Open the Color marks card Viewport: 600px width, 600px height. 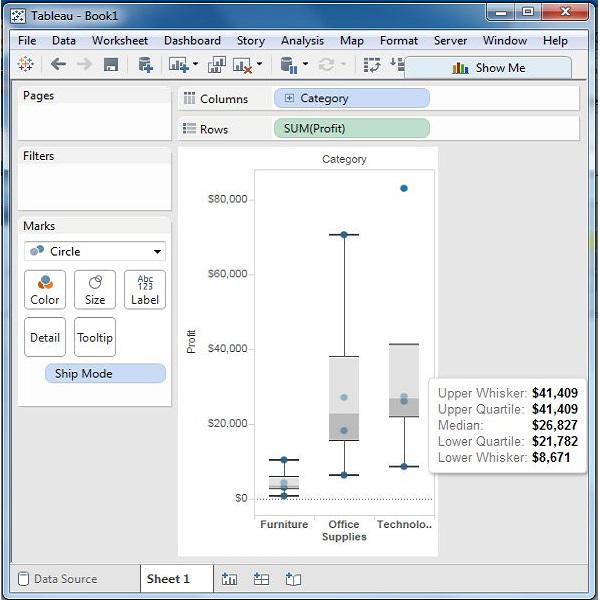click(45, 290)
